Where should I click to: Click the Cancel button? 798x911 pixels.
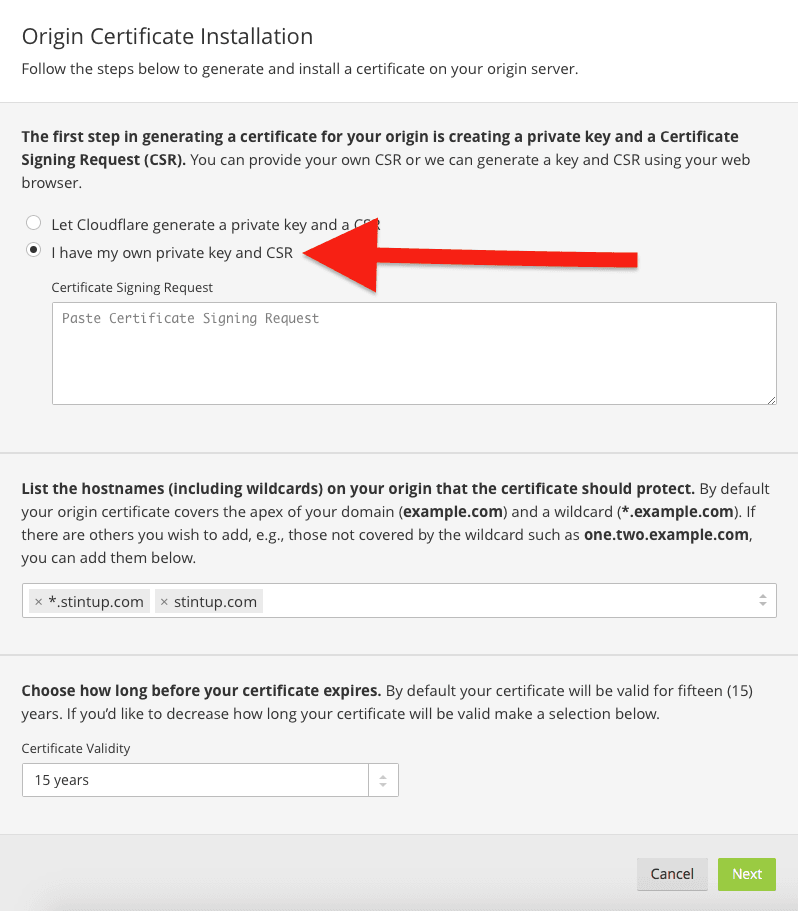[x=672, y=873]
